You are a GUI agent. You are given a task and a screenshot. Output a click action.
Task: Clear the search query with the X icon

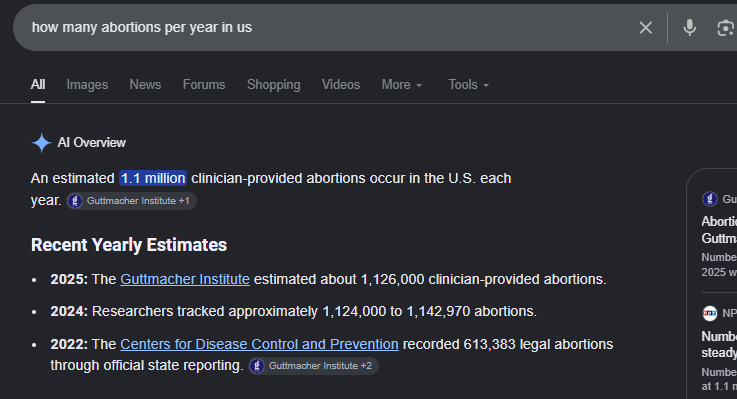[646, 28]
